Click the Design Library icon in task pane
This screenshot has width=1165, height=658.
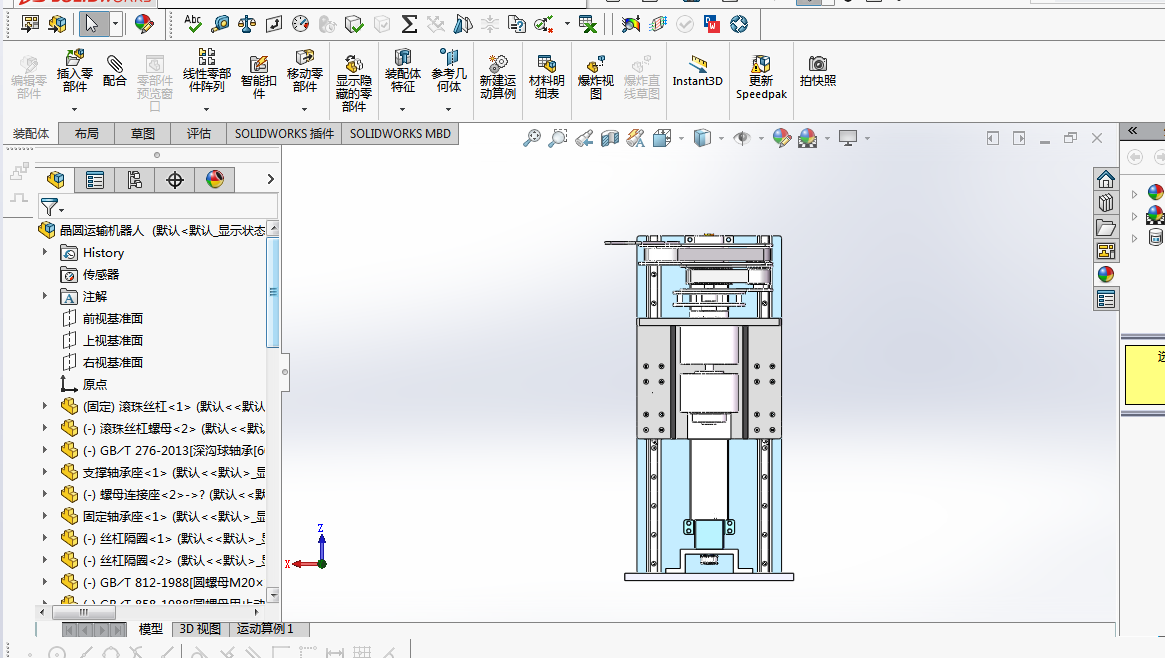click(1105, 203)
